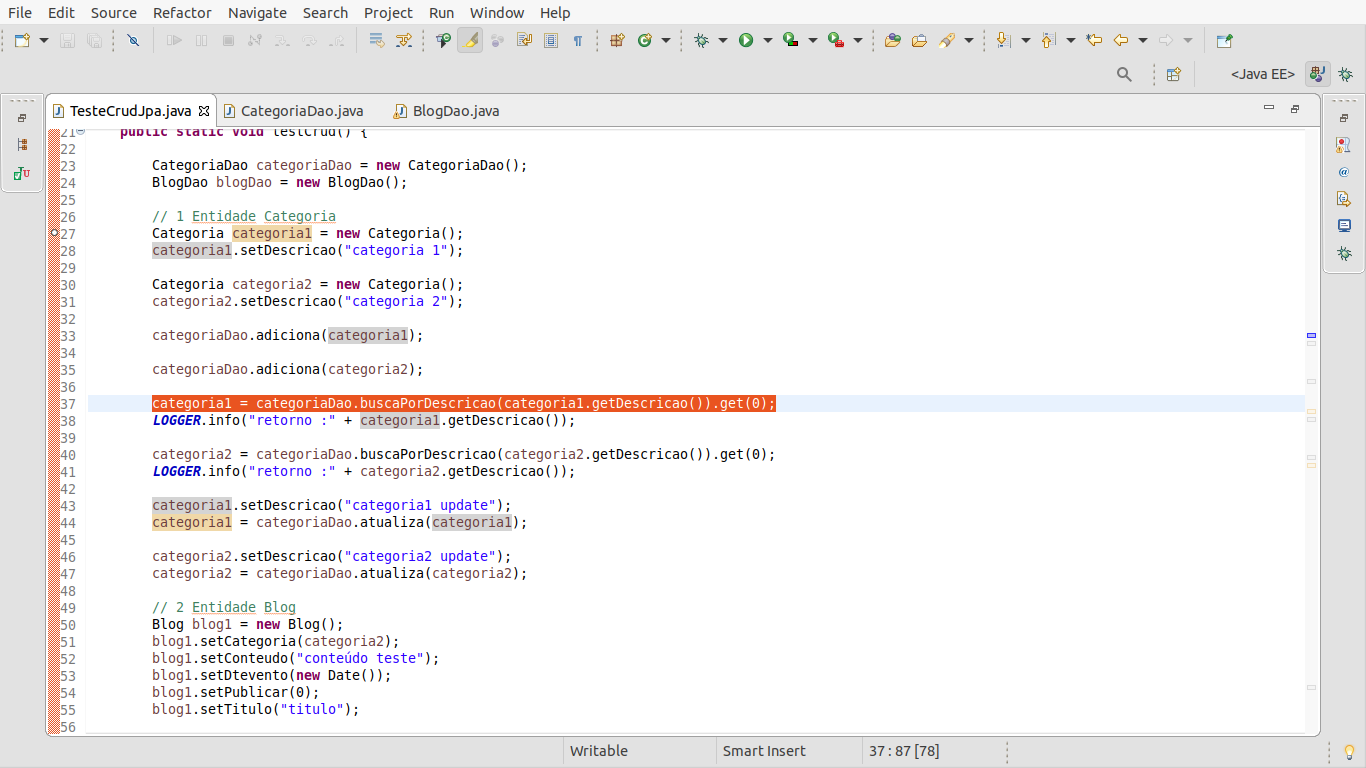Click the tip lightbulb in status bar
This screenshot has height=768, width=1366.
1348,751
